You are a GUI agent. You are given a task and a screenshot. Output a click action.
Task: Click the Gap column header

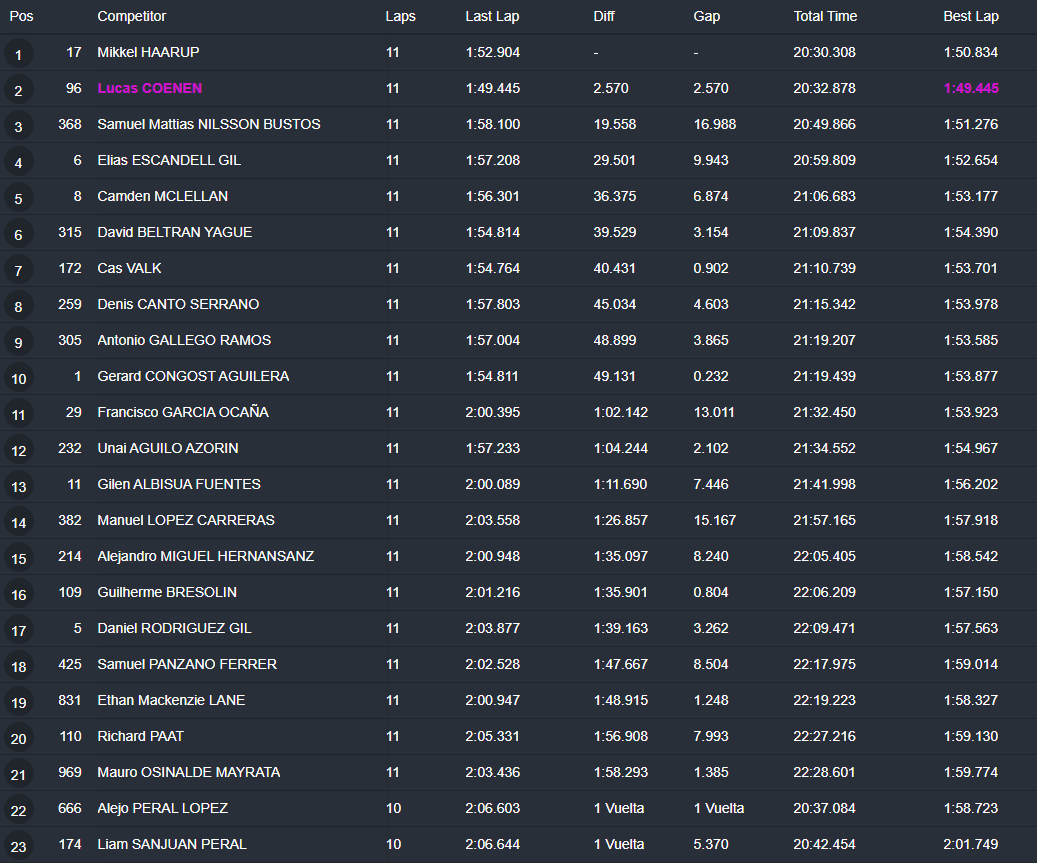706,16
